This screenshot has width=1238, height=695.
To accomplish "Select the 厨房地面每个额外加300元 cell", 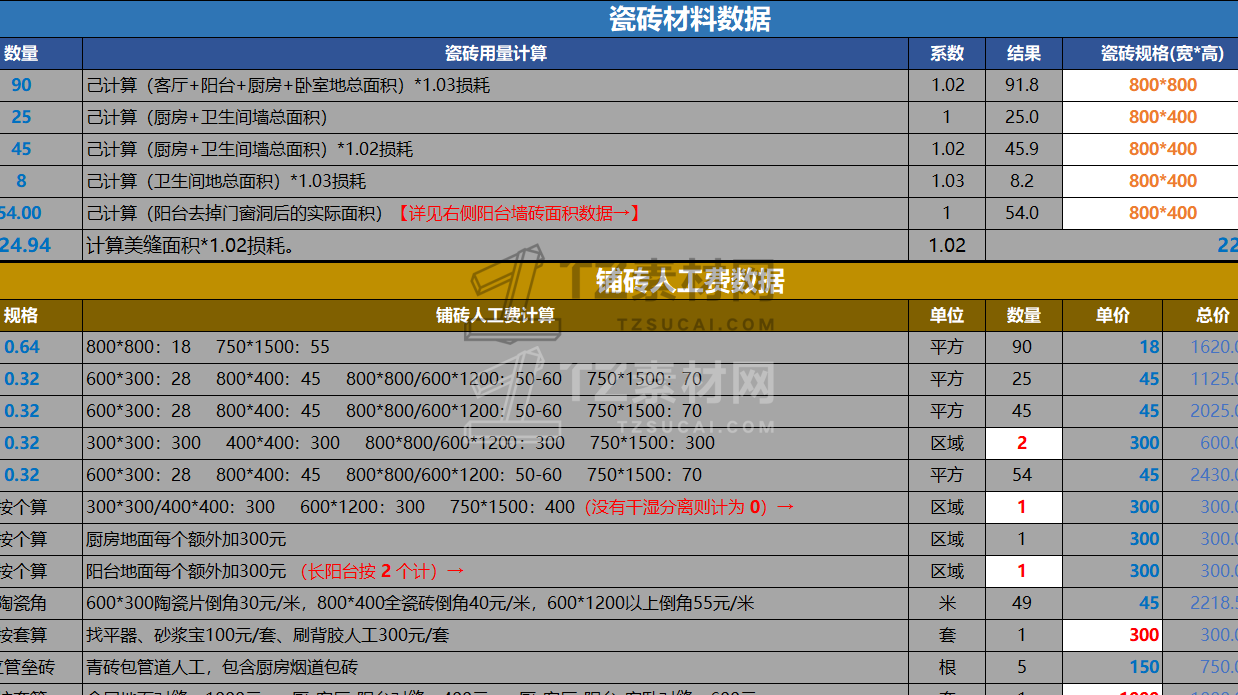I will tap(496, 539).
